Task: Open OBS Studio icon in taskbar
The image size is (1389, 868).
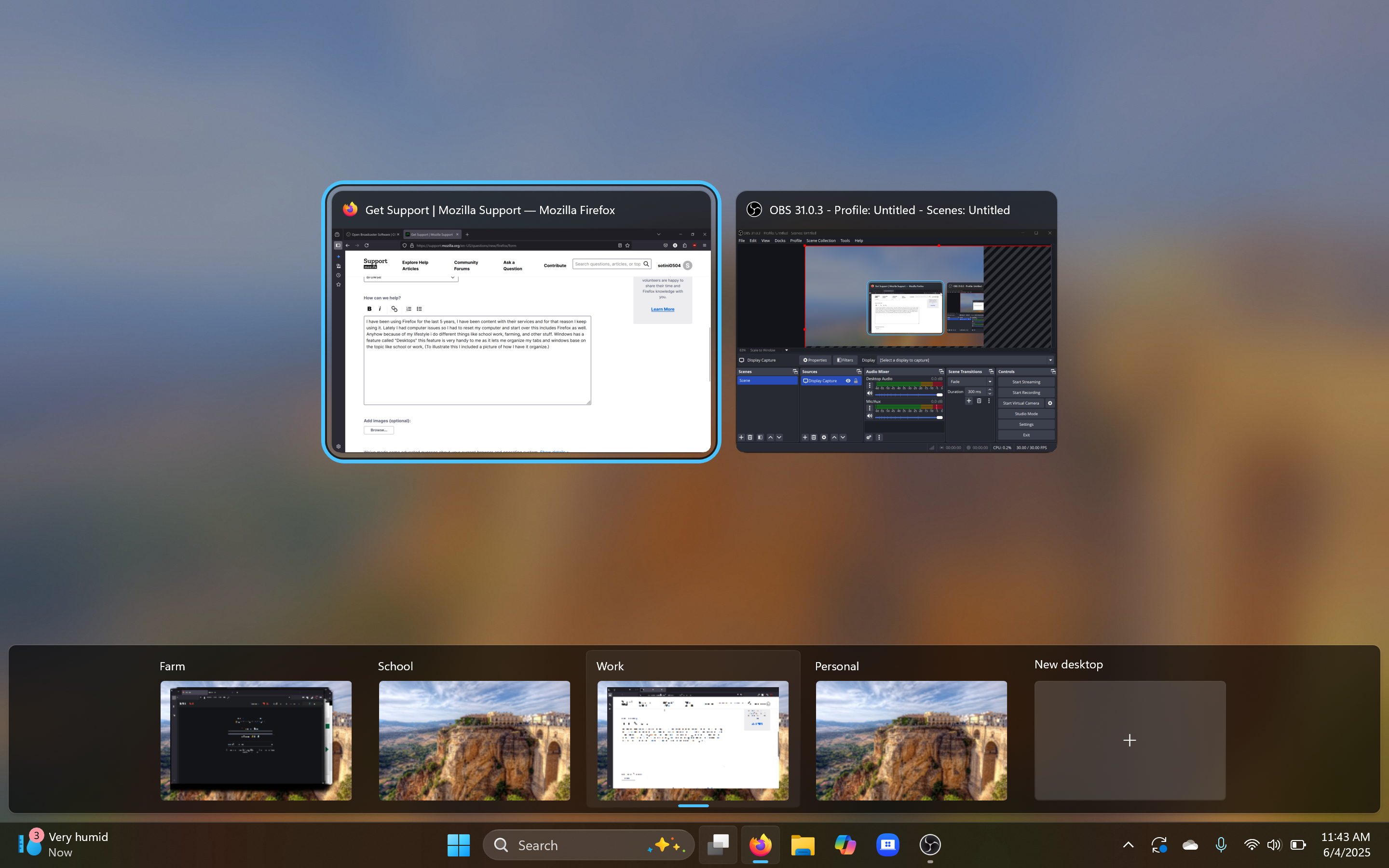Action: point(930,844)
